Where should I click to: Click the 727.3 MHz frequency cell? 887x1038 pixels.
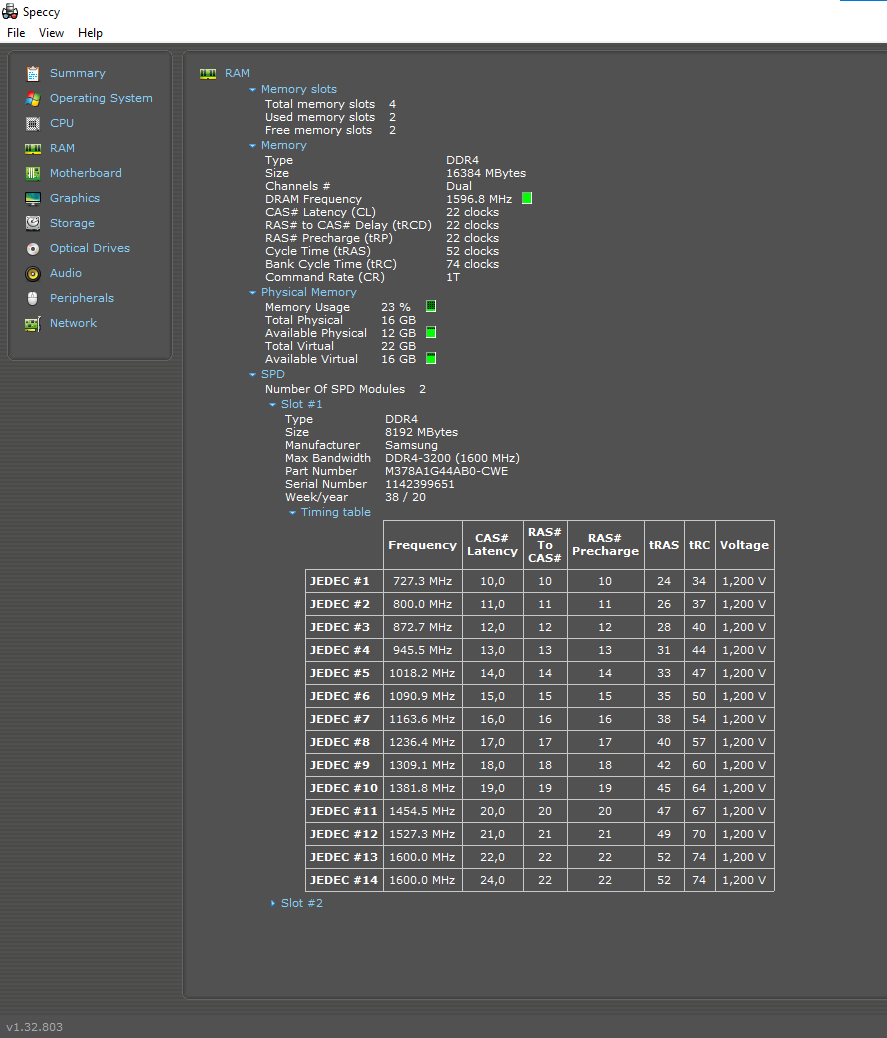pos(422,581)
